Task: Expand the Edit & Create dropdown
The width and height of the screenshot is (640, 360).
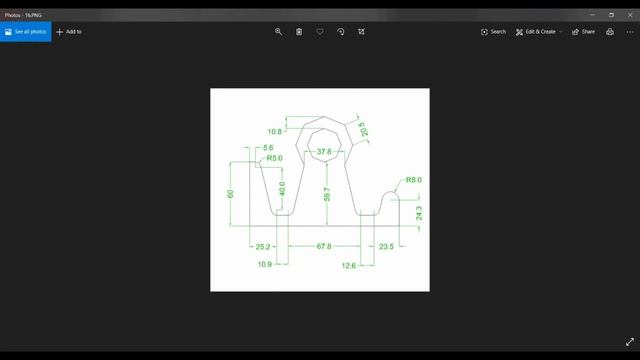Action: (x=539, y=31)
